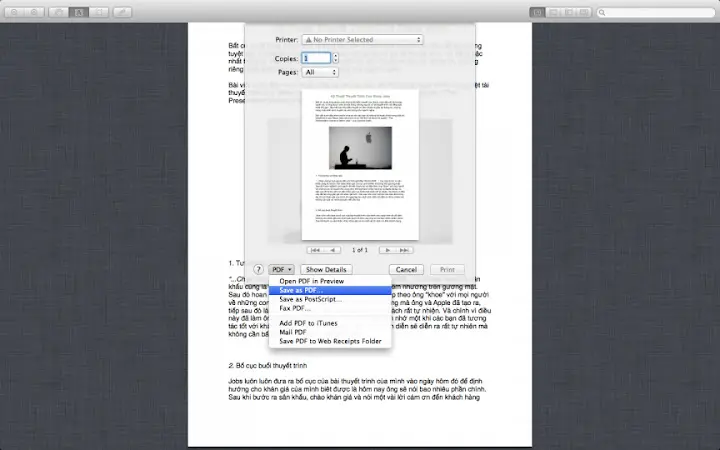Open the help question mark button
720x450 pixels.
(x=258, y=270)
